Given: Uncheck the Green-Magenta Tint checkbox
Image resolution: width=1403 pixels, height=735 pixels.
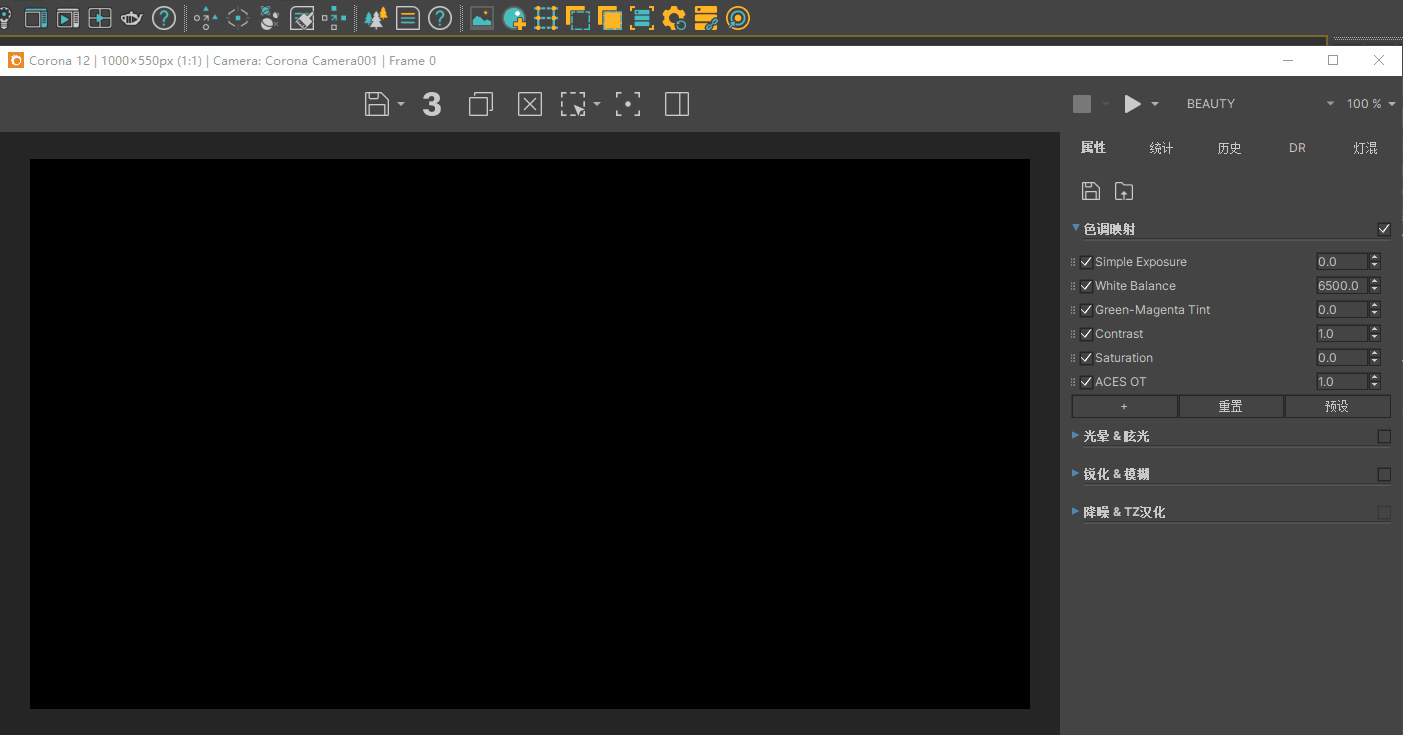Looking at the screenshot, I should [1086, 310].
